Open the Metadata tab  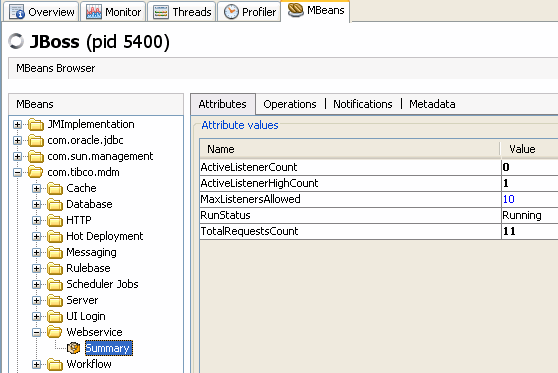click(432, 104)
